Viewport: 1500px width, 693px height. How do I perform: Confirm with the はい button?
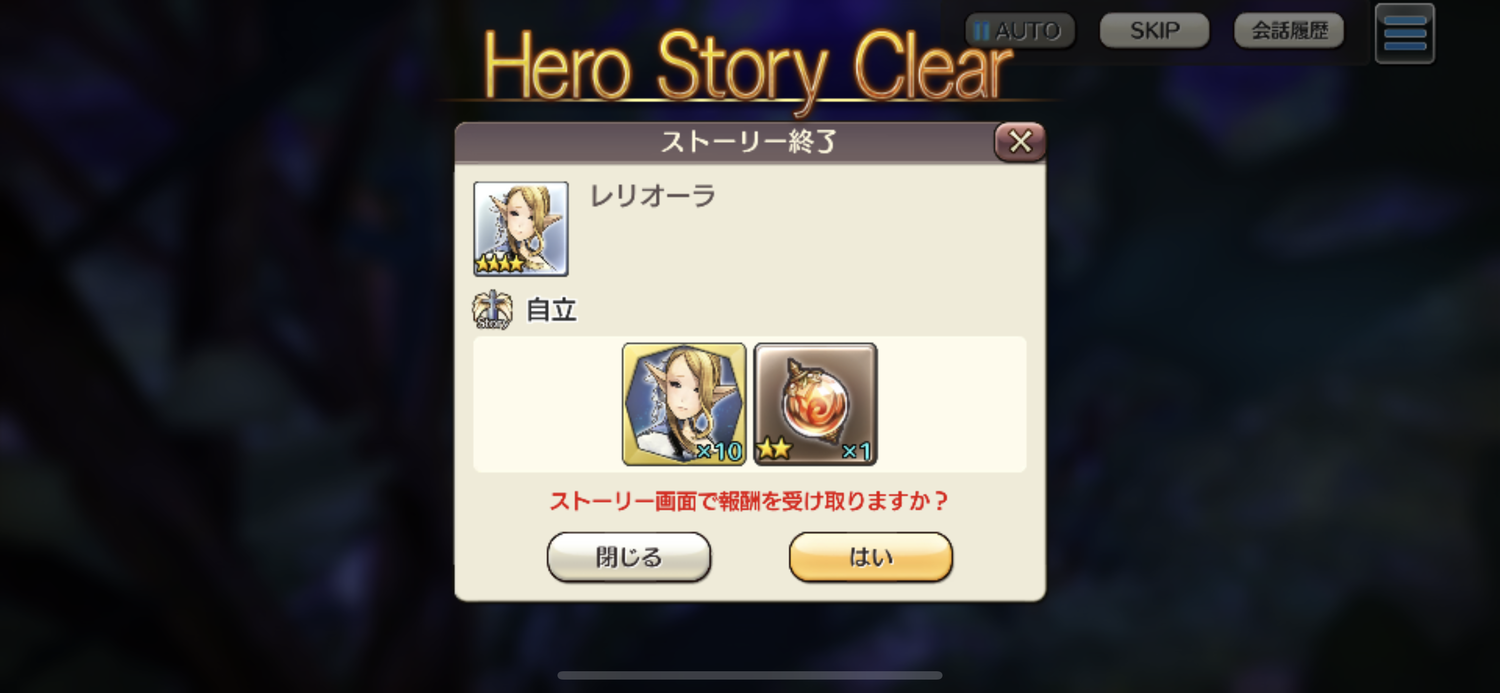tap(871, 557)
